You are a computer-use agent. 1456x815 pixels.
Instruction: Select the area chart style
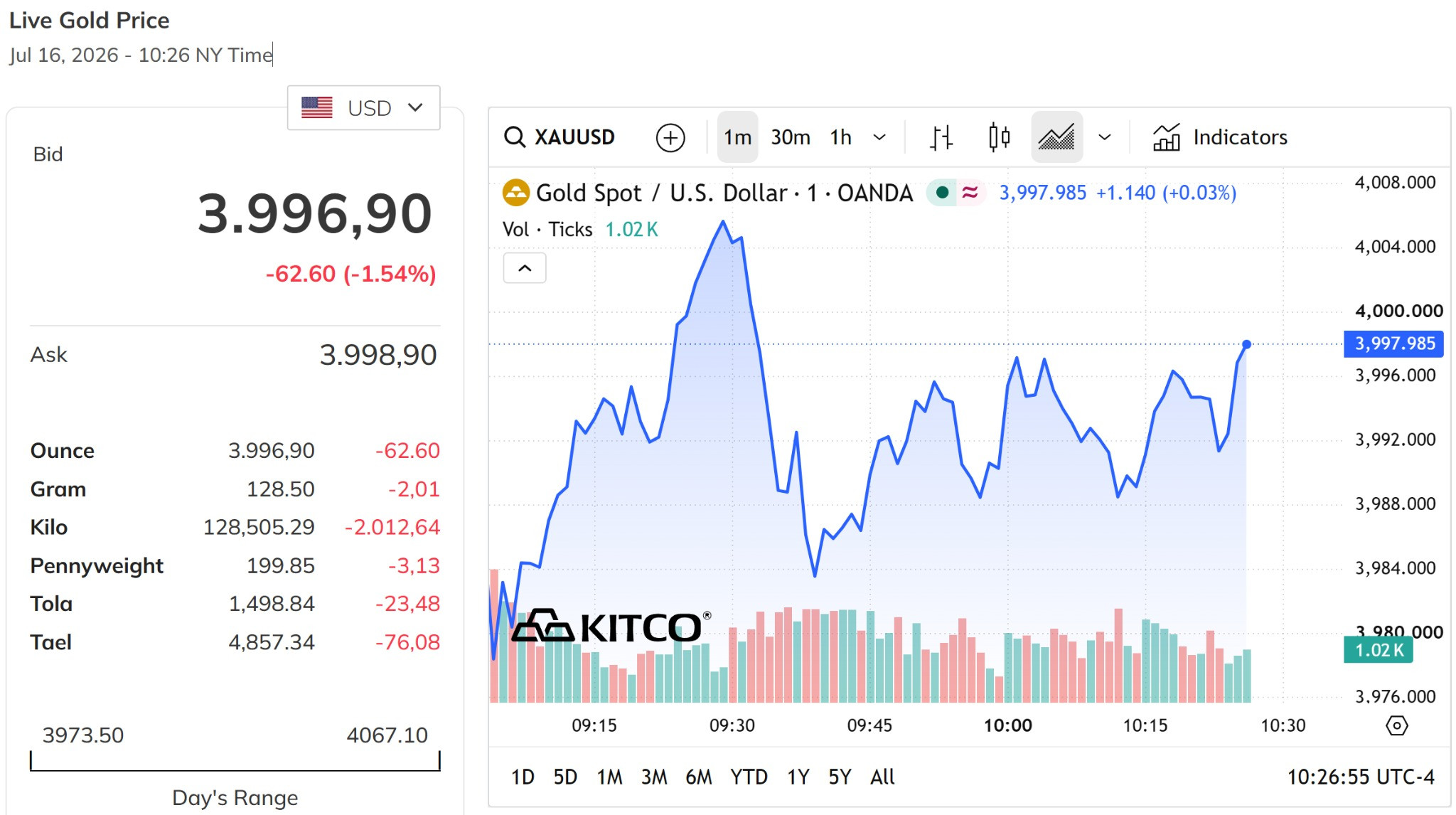[1056, 137]
